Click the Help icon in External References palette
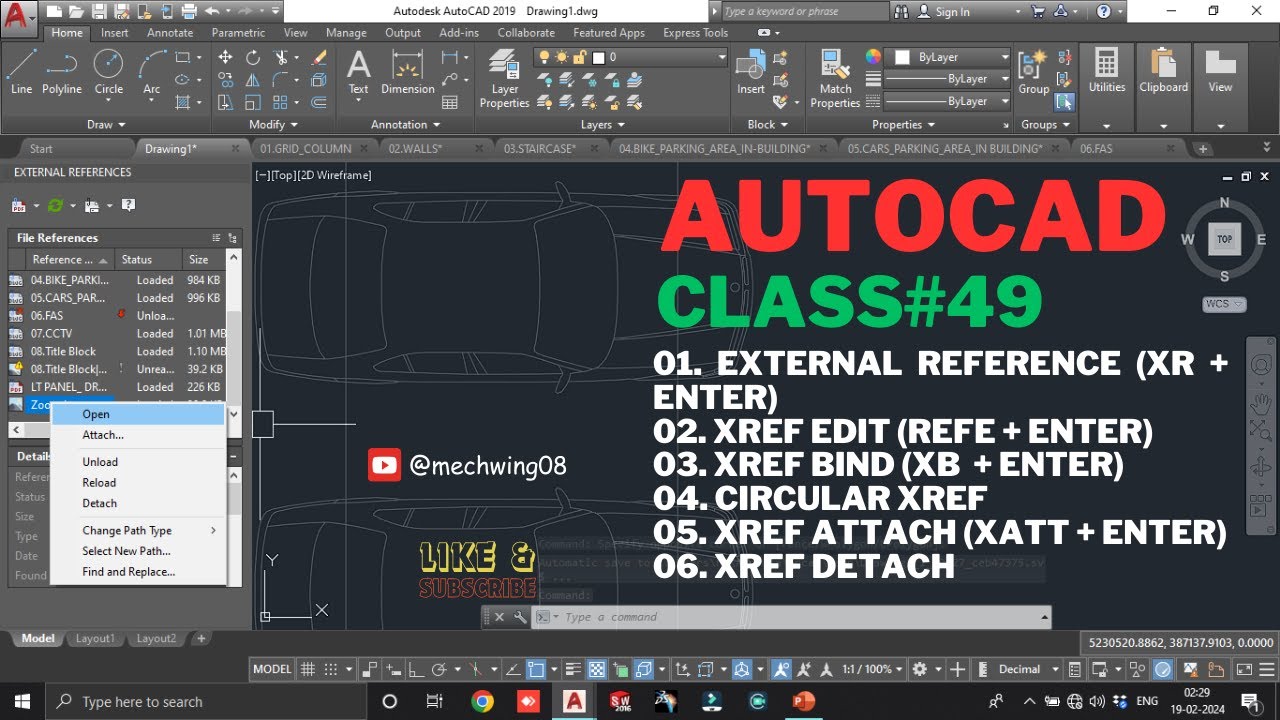 (x=128, y=205)
